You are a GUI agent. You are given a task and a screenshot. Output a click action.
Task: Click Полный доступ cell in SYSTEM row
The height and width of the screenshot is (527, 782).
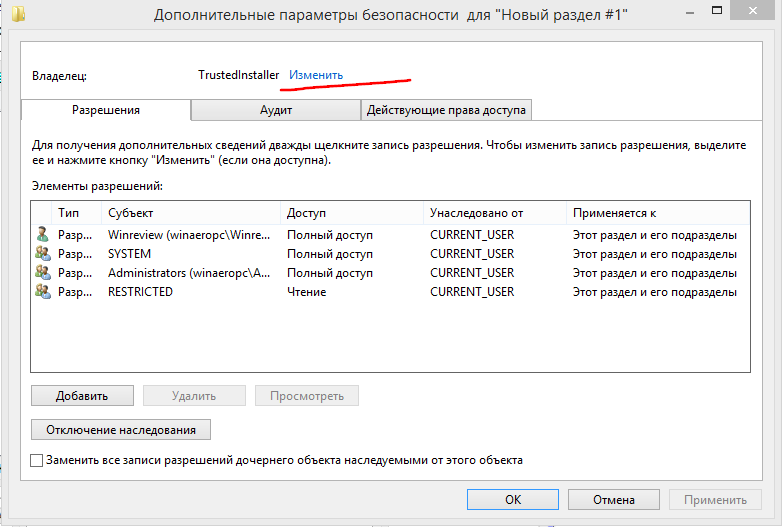330,254
